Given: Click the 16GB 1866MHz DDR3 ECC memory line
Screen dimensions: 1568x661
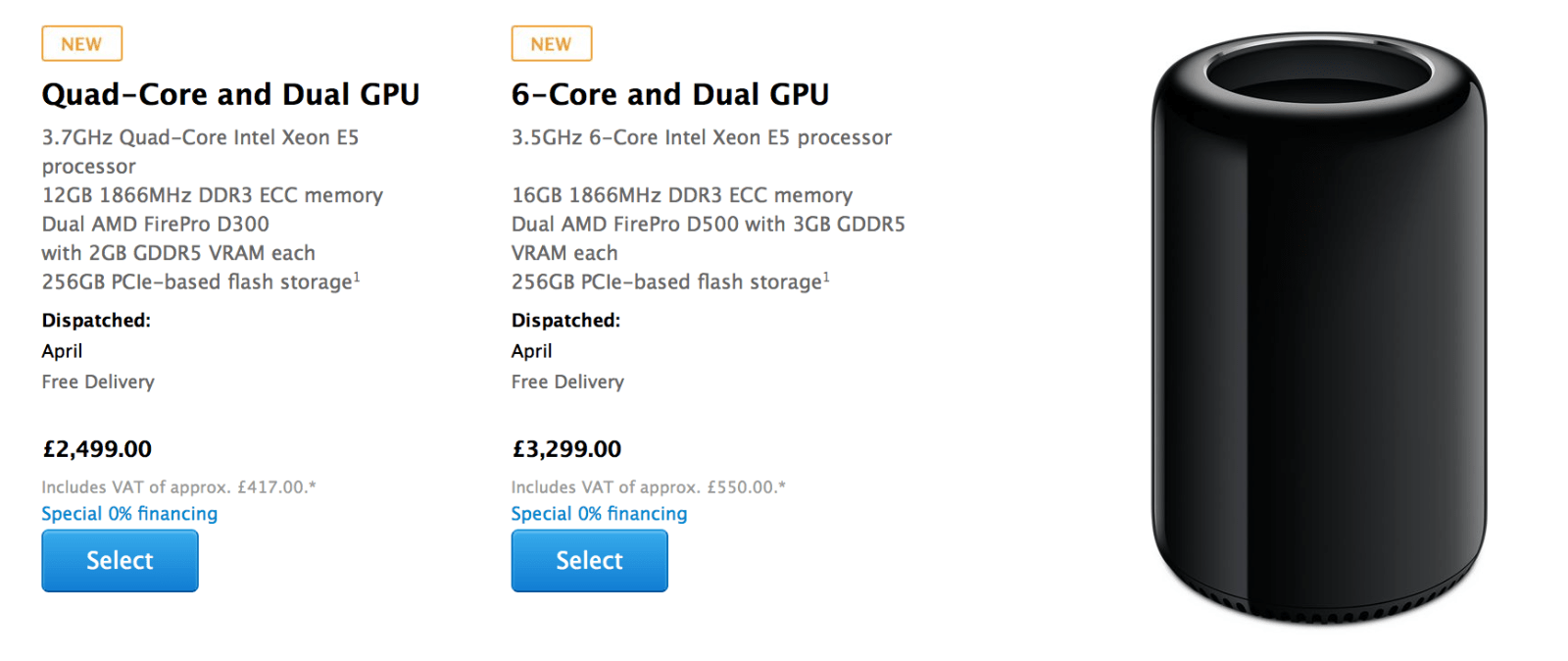Looking at the screenshot, I should [681, 196].
